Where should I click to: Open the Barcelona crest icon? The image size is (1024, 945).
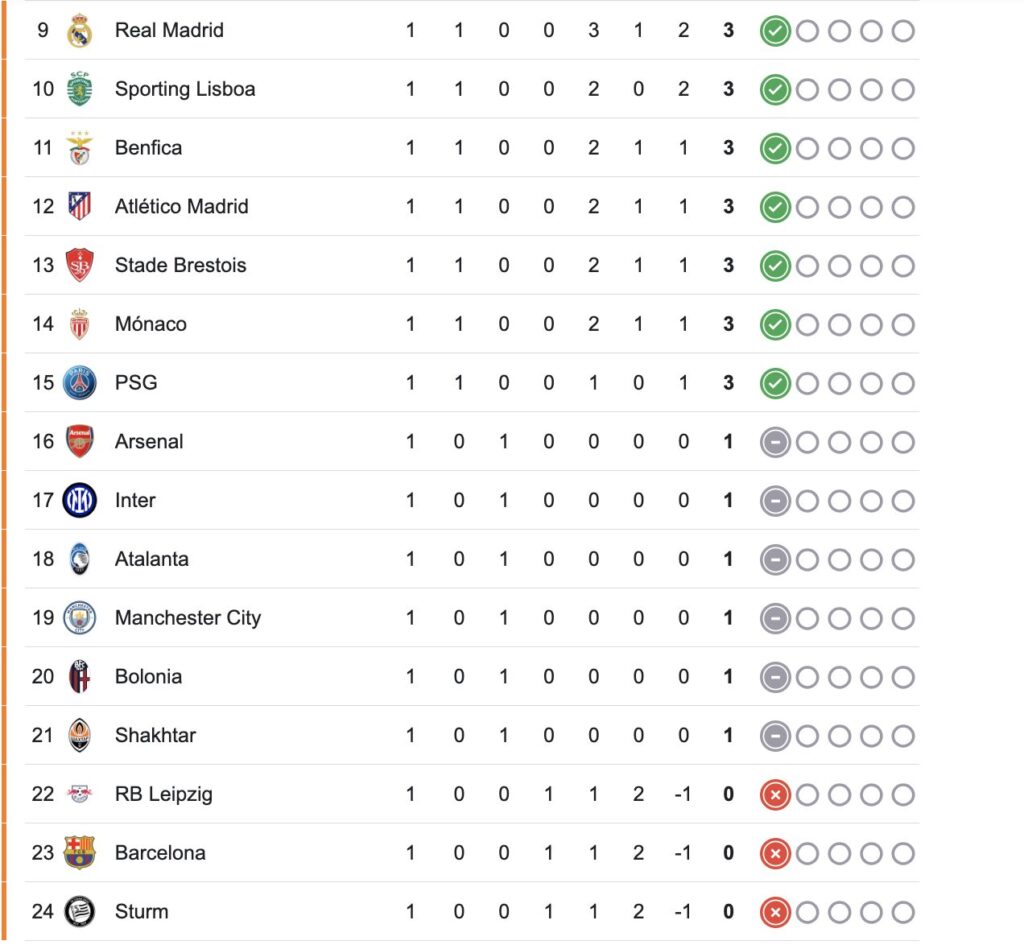coord(80,853)
